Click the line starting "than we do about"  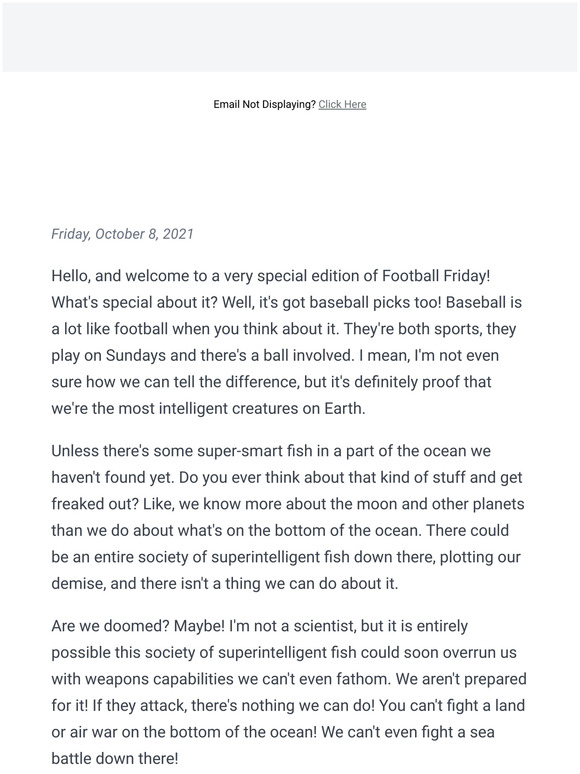tap(280, 531)
